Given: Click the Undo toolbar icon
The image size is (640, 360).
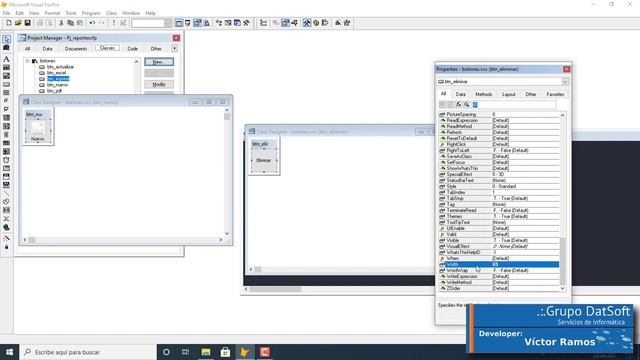Looking at the screenshot, I should 92,23.
